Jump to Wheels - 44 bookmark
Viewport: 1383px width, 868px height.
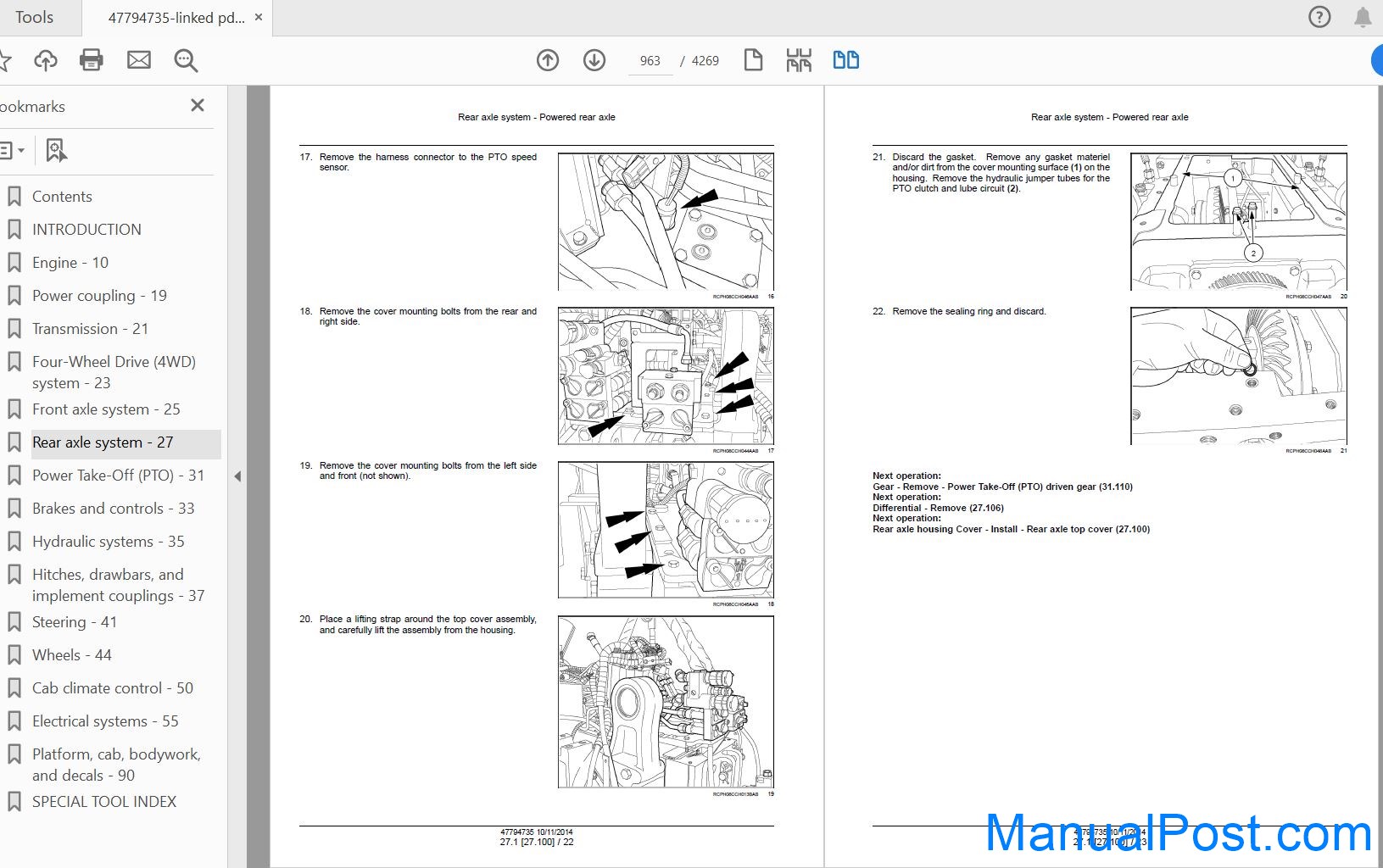coord(71,655)
